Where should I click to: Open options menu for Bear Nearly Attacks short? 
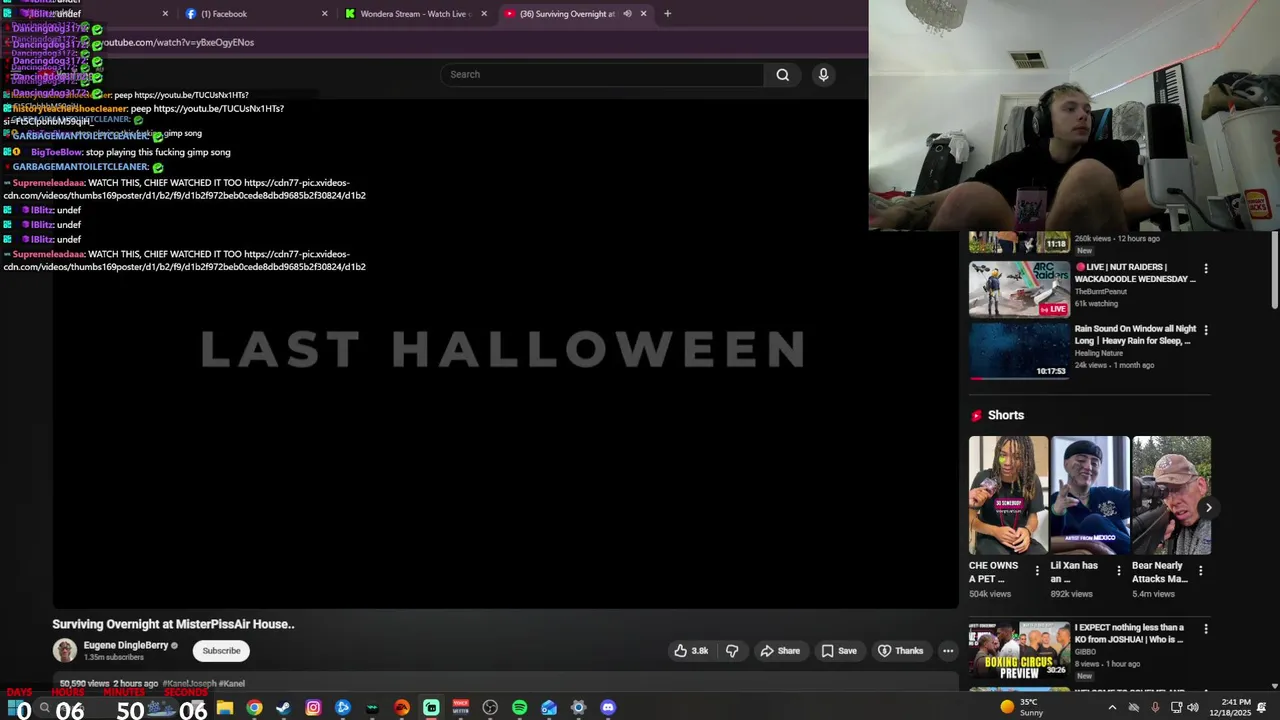(x=1201, y=571)
